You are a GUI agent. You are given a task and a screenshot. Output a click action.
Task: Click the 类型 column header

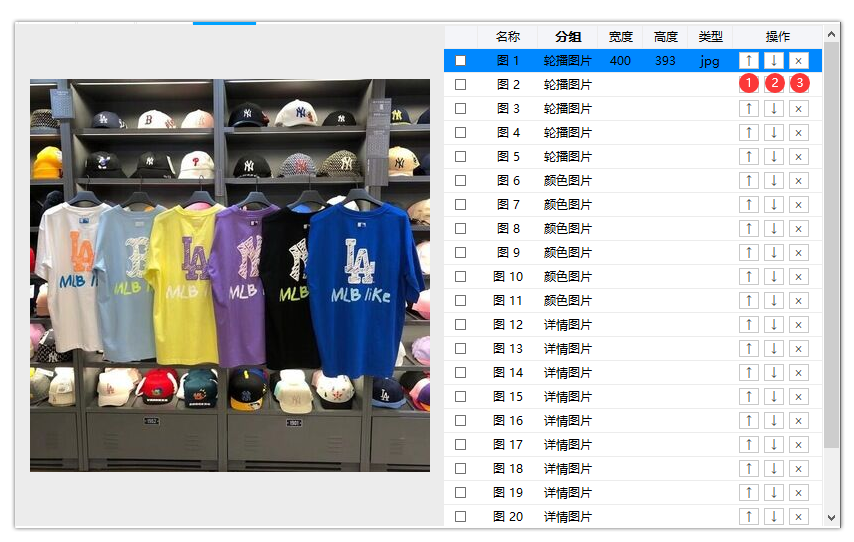(710, 36)
